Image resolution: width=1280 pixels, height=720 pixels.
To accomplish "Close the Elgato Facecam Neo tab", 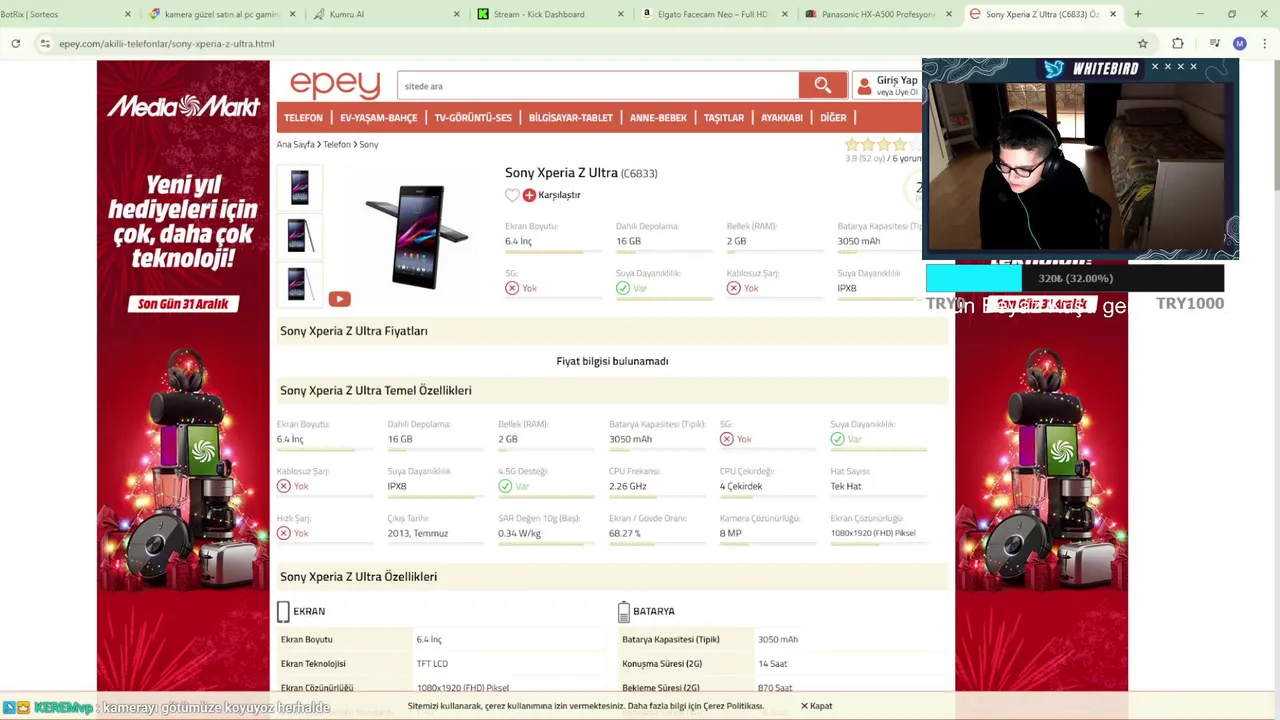I will (x=785, y=14).
